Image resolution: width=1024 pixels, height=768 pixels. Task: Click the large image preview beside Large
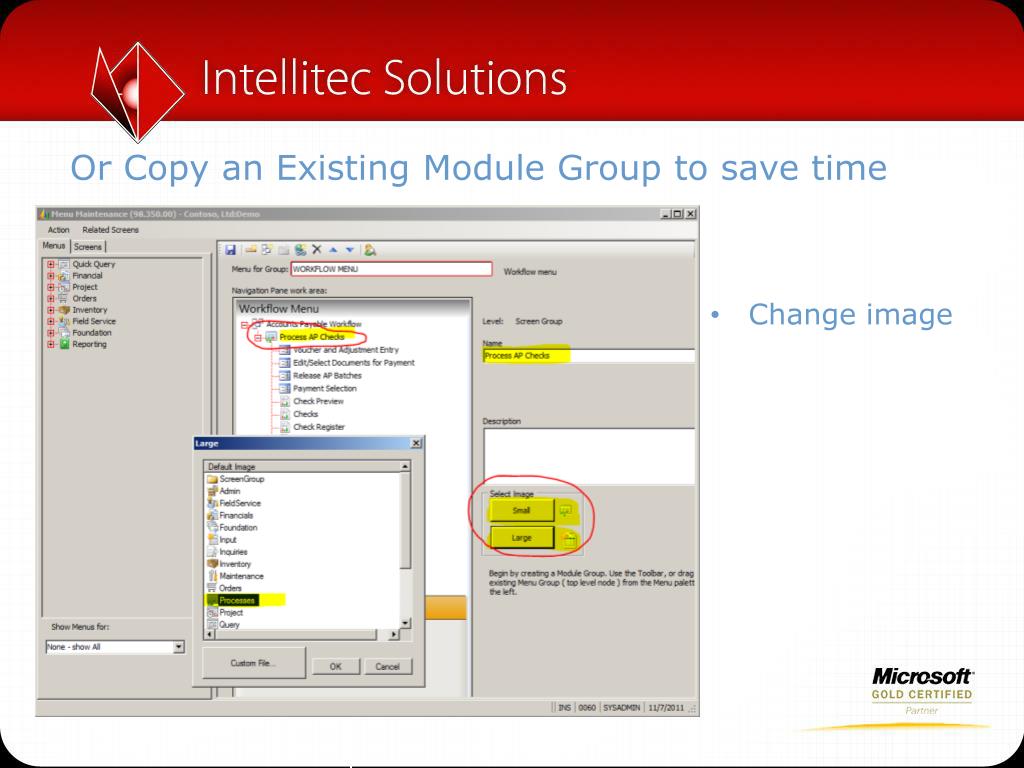coord(569,538)
